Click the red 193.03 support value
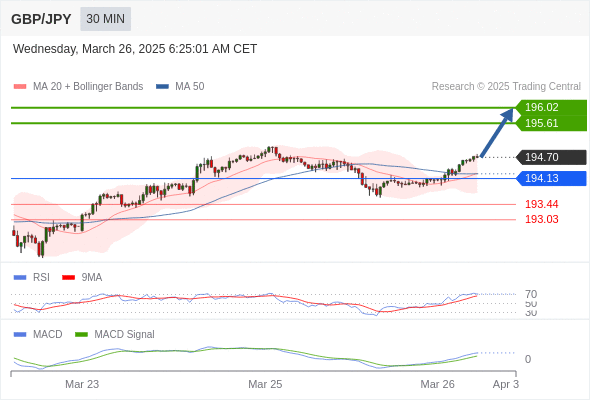 click(541, 219)
